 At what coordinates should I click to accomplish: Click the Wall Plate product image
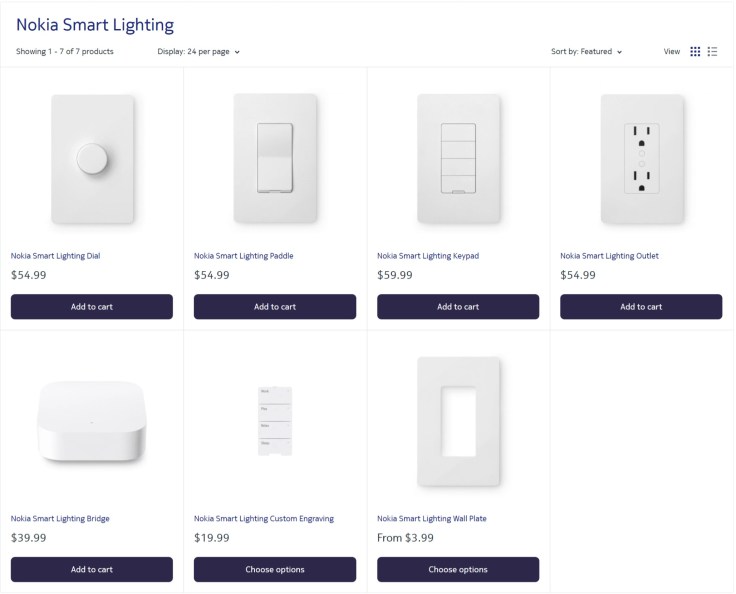[458, 421]
